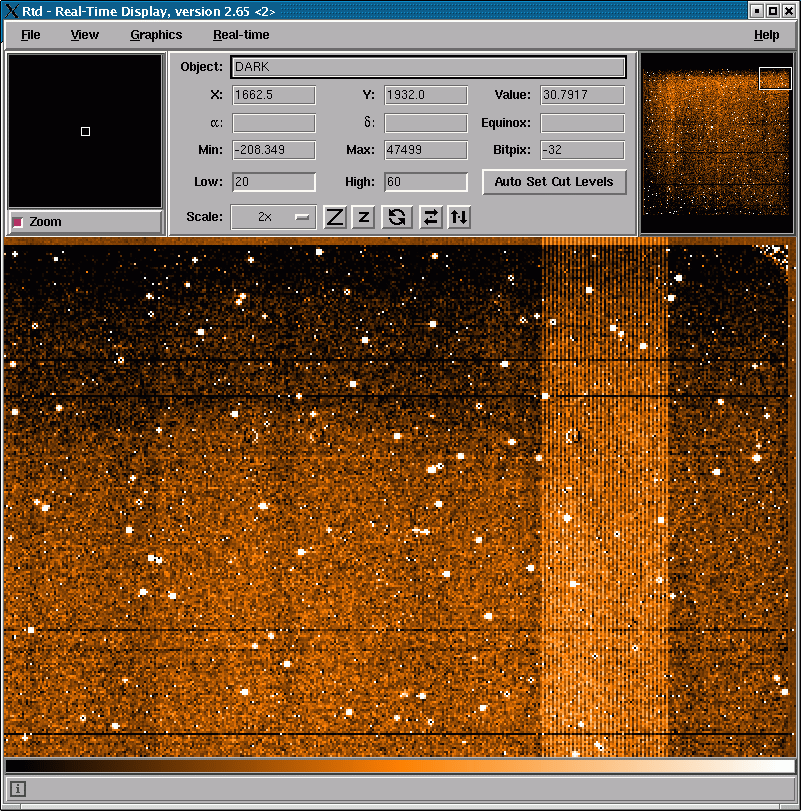The image size is (801, 811).
Task: Open the Graphics menu
Action: coord(156,35)
